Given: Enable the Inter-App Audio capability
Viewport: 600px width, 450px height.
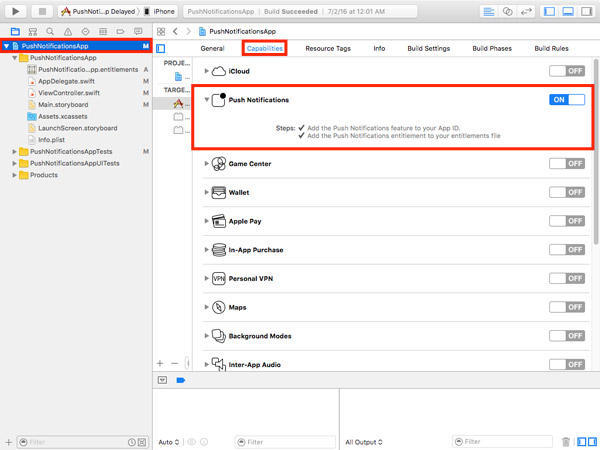Looking at the screenshot, I should 567,364.
